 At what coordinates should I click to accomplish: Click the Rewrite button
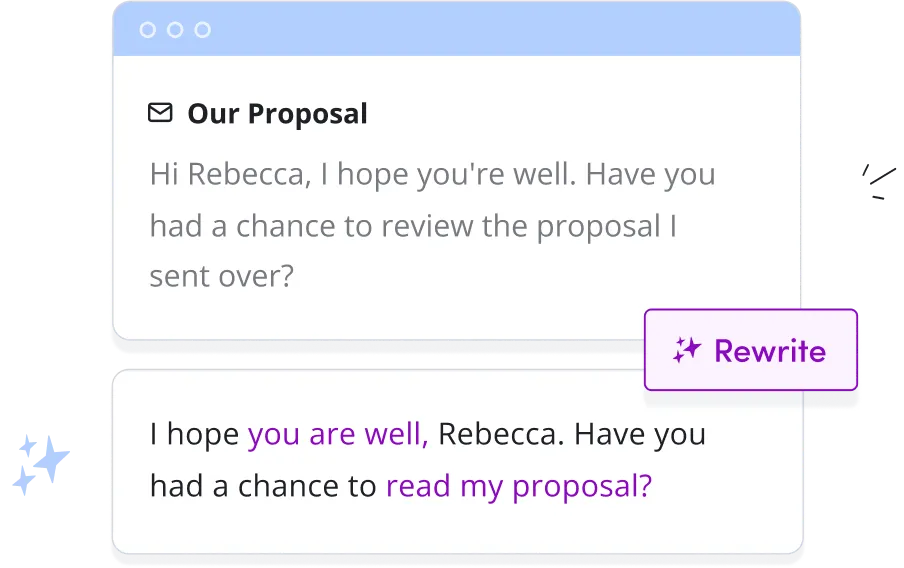point(751,349)
